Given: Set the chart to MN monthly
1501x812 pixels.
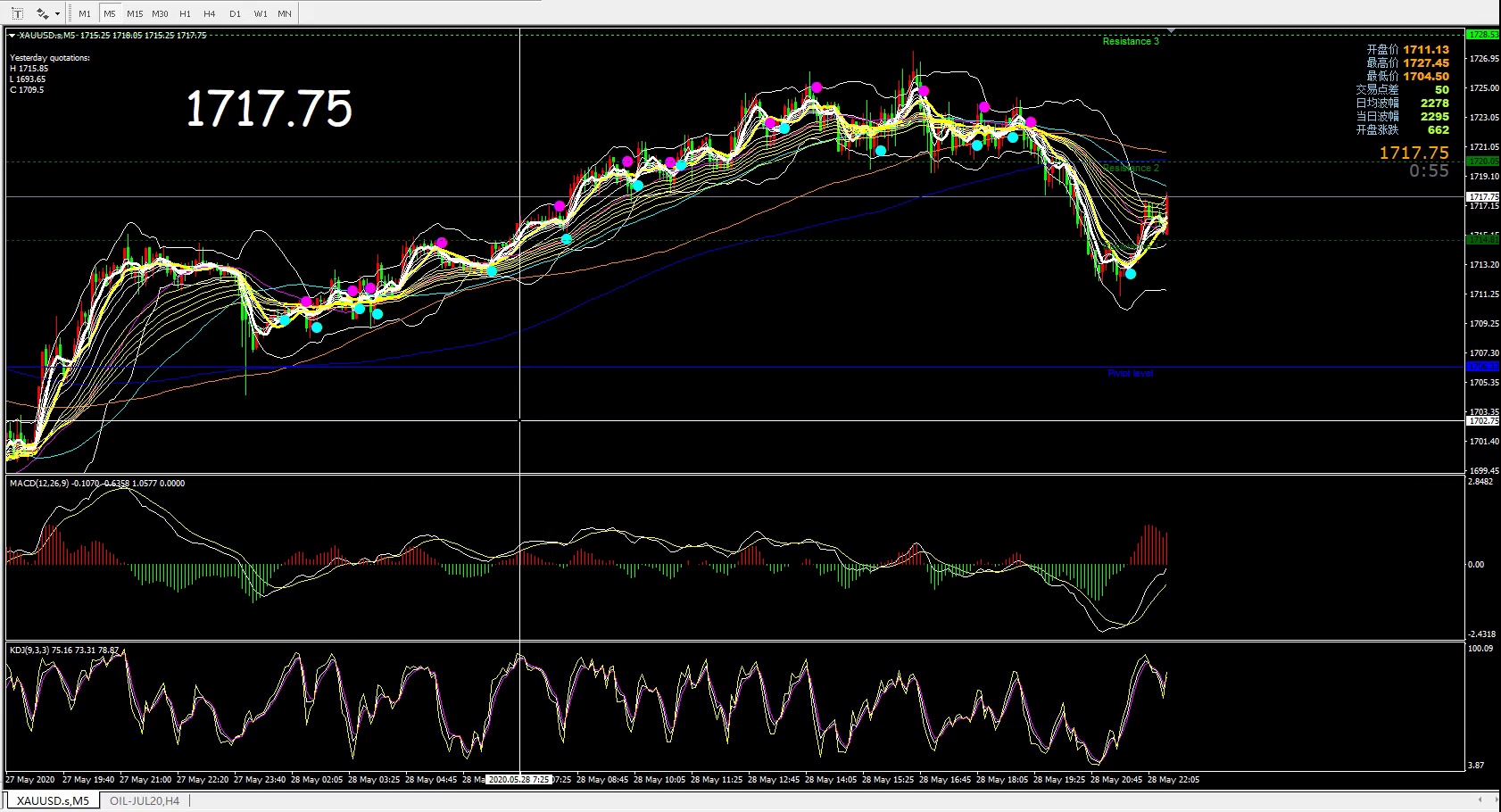Looking at the screenshot, I should [285, 13].
